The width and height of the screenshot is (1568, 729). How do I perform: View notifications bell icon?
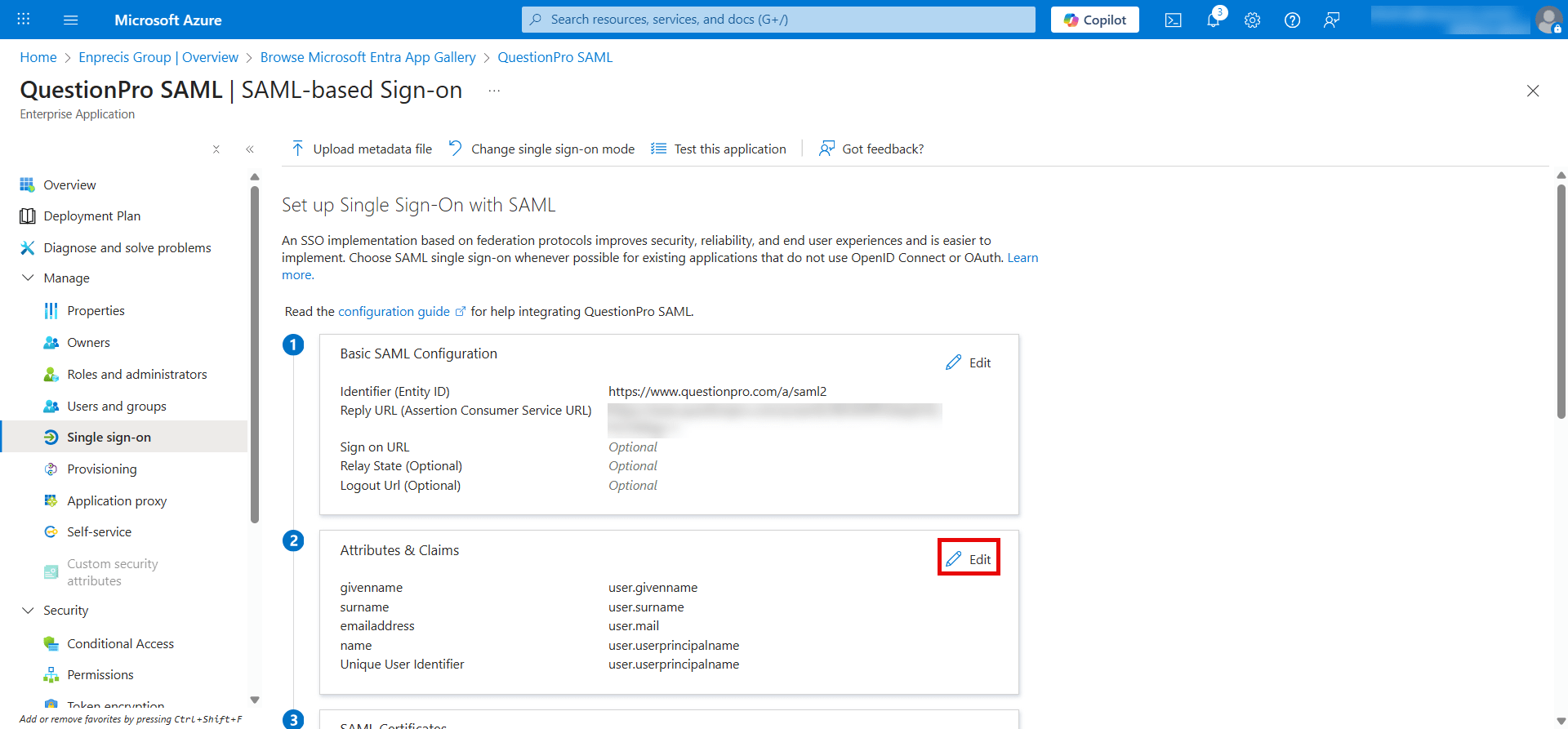pos(1214,20)
